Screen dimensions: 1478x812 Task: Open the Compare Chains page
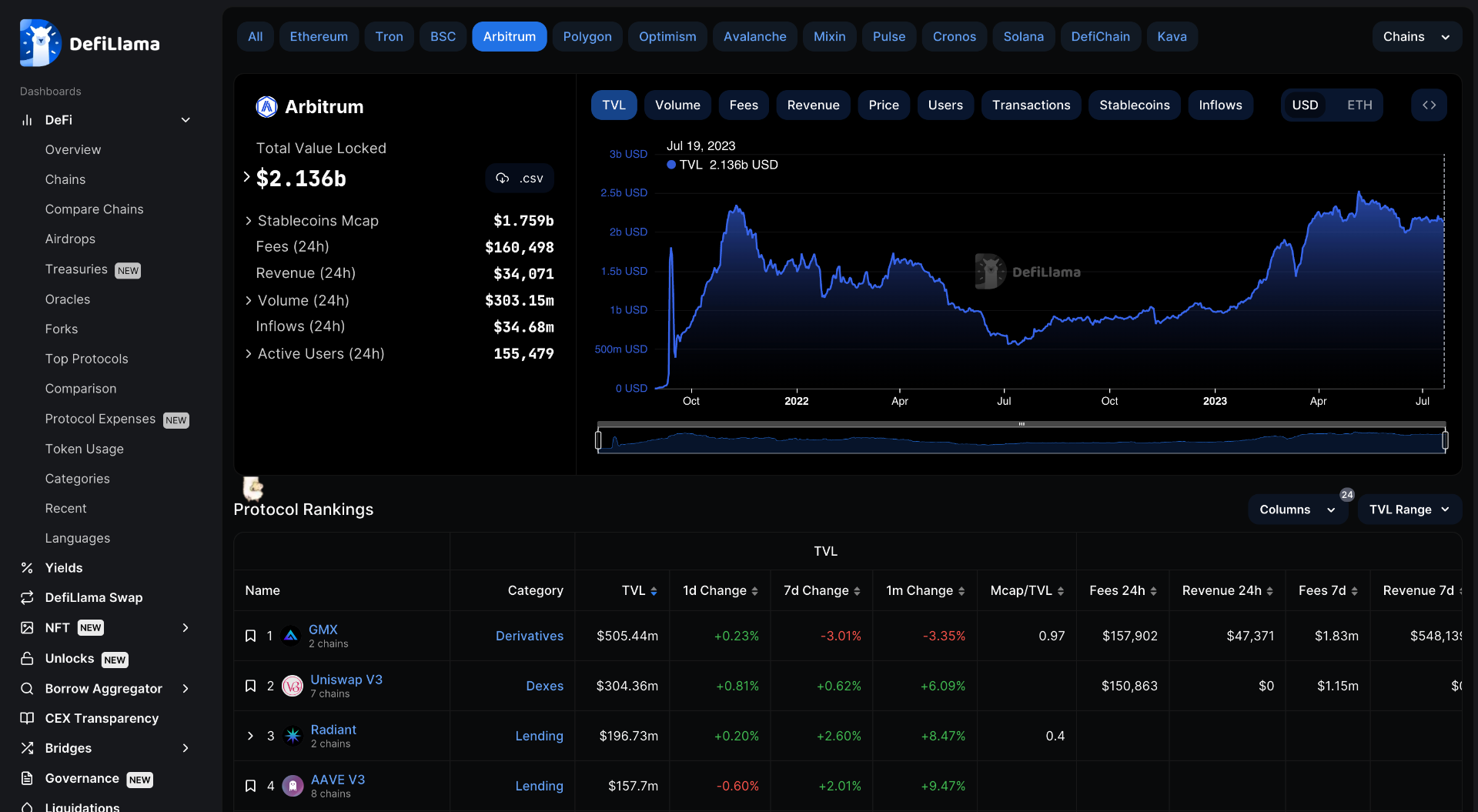pos(94,209)
